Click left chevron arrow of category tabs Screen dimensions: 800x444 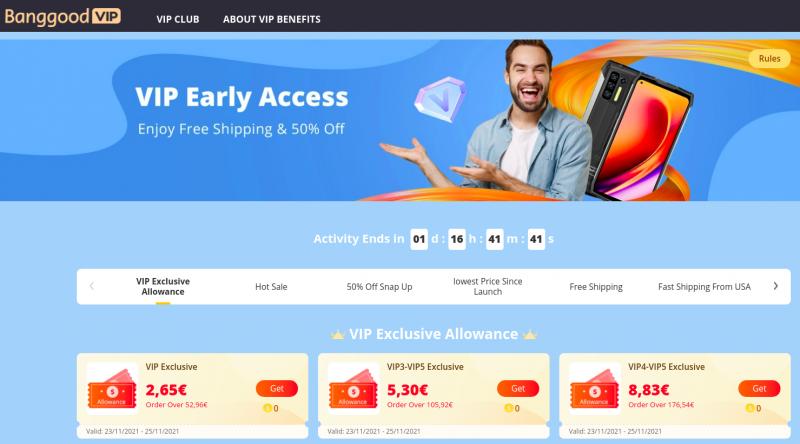(x=92, y=286)
